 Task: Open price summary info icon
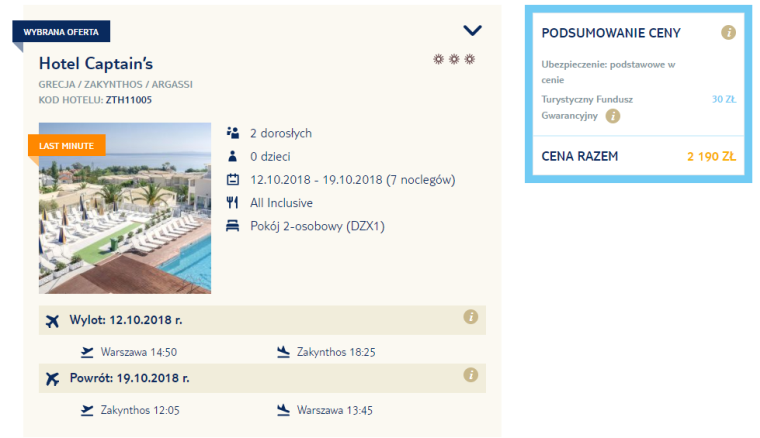(729, 33)
